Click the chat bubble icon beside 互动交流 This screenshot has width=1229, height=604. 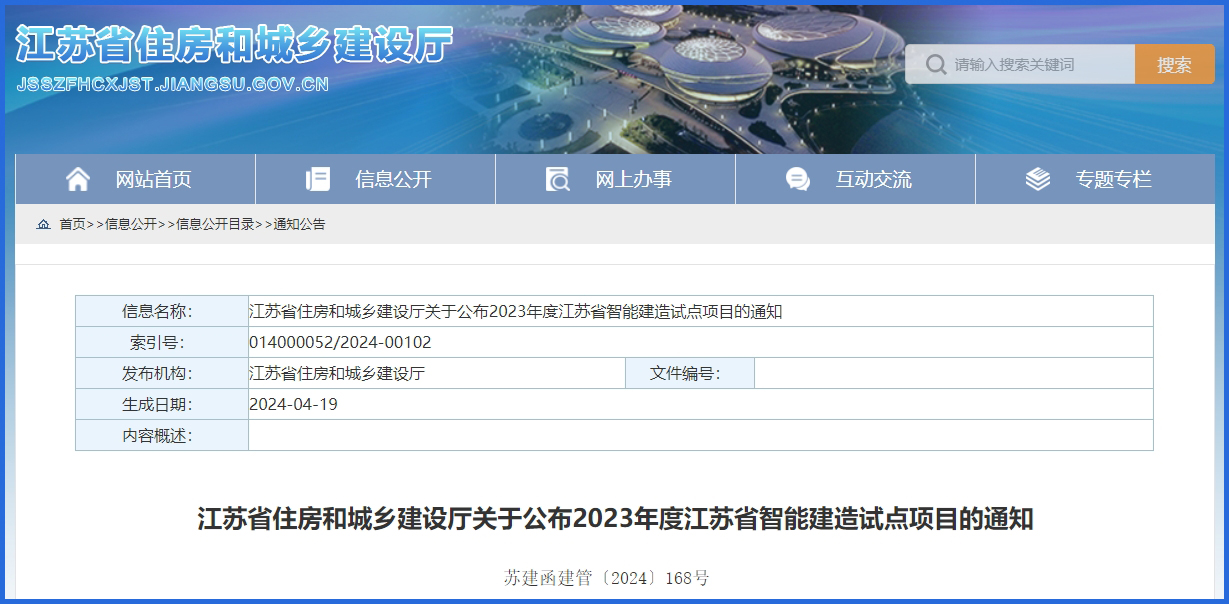[797, 179]
